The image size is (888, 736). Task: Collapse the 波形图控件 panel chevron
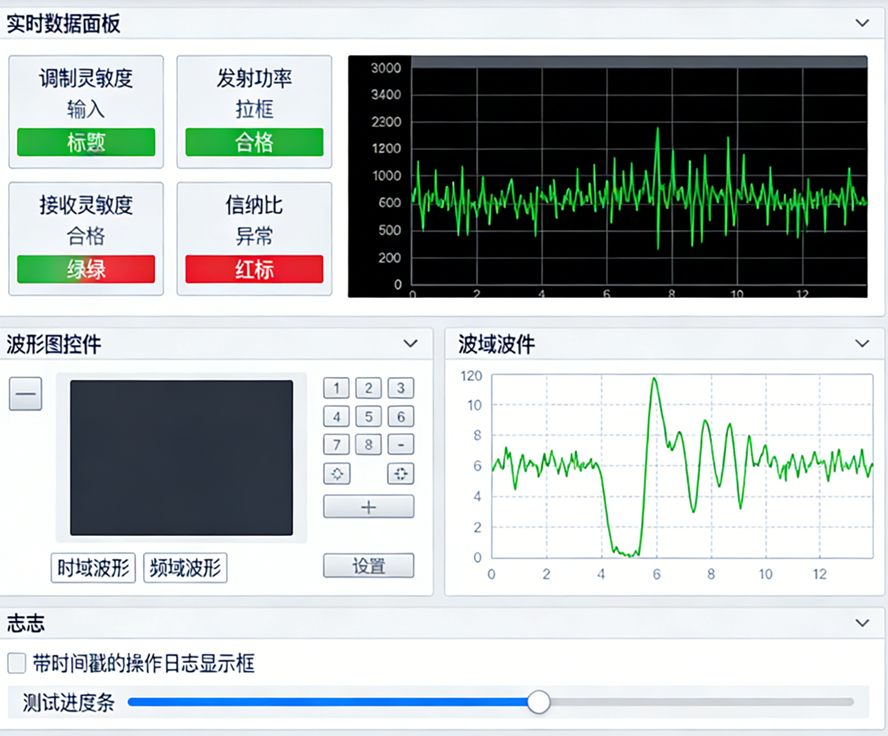(410, 344)
